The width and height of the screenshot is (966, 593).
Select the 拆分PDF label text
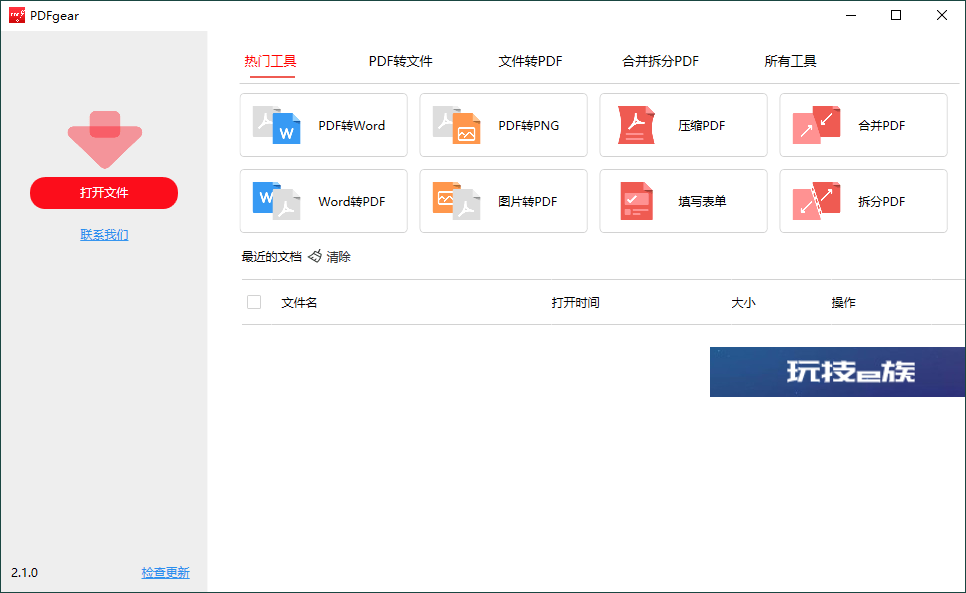pos(882,201)
